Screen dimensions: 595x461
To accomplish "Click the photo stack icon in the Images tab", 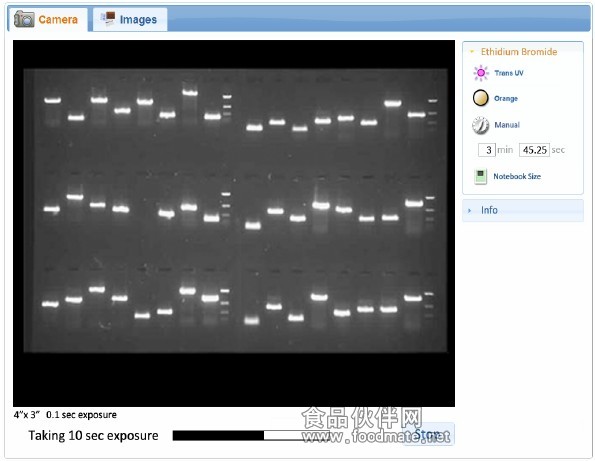I will pos(108,18).
